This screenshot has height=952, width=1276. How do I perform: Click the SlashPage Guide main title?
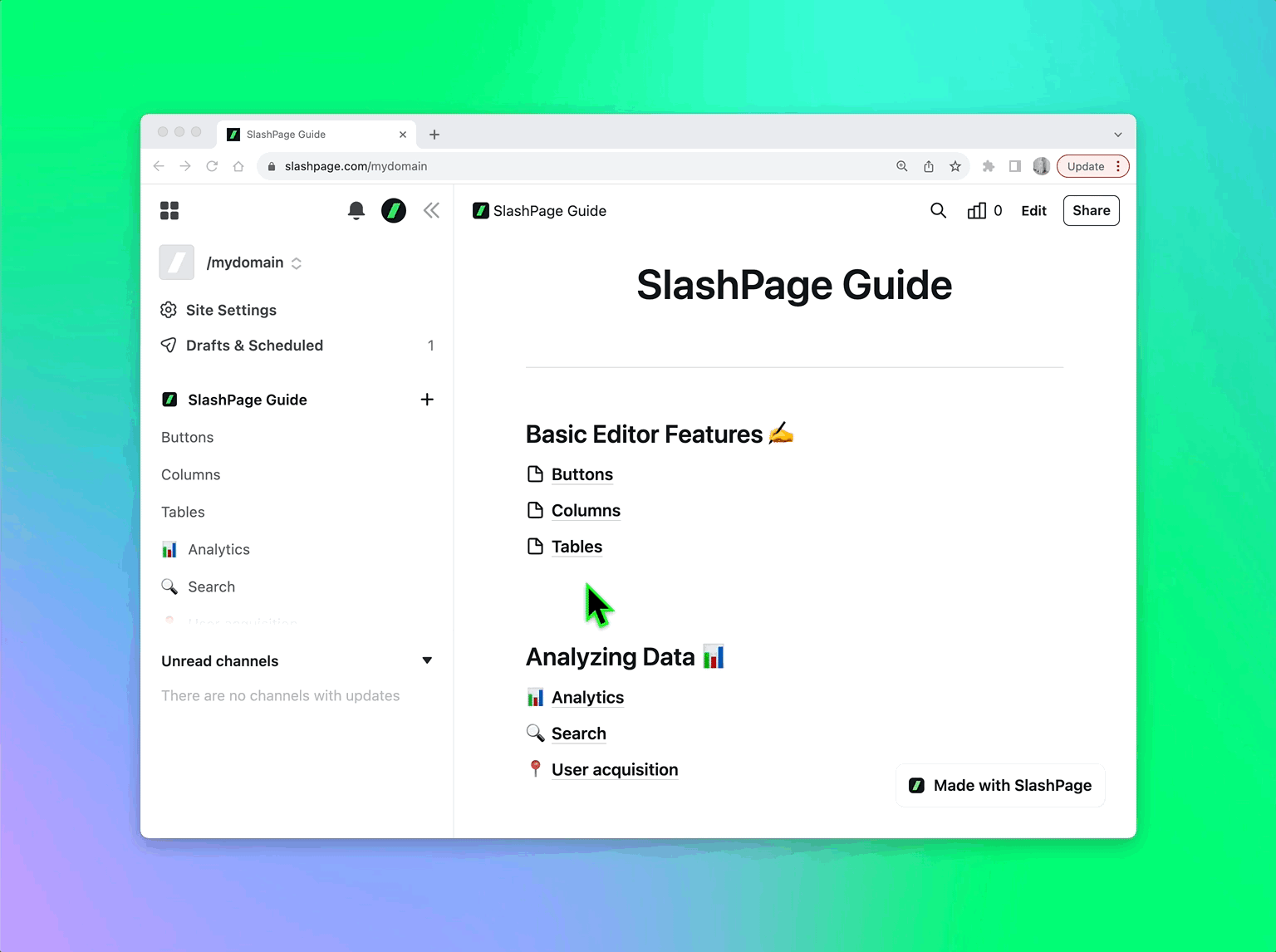(x=794, y=285)
